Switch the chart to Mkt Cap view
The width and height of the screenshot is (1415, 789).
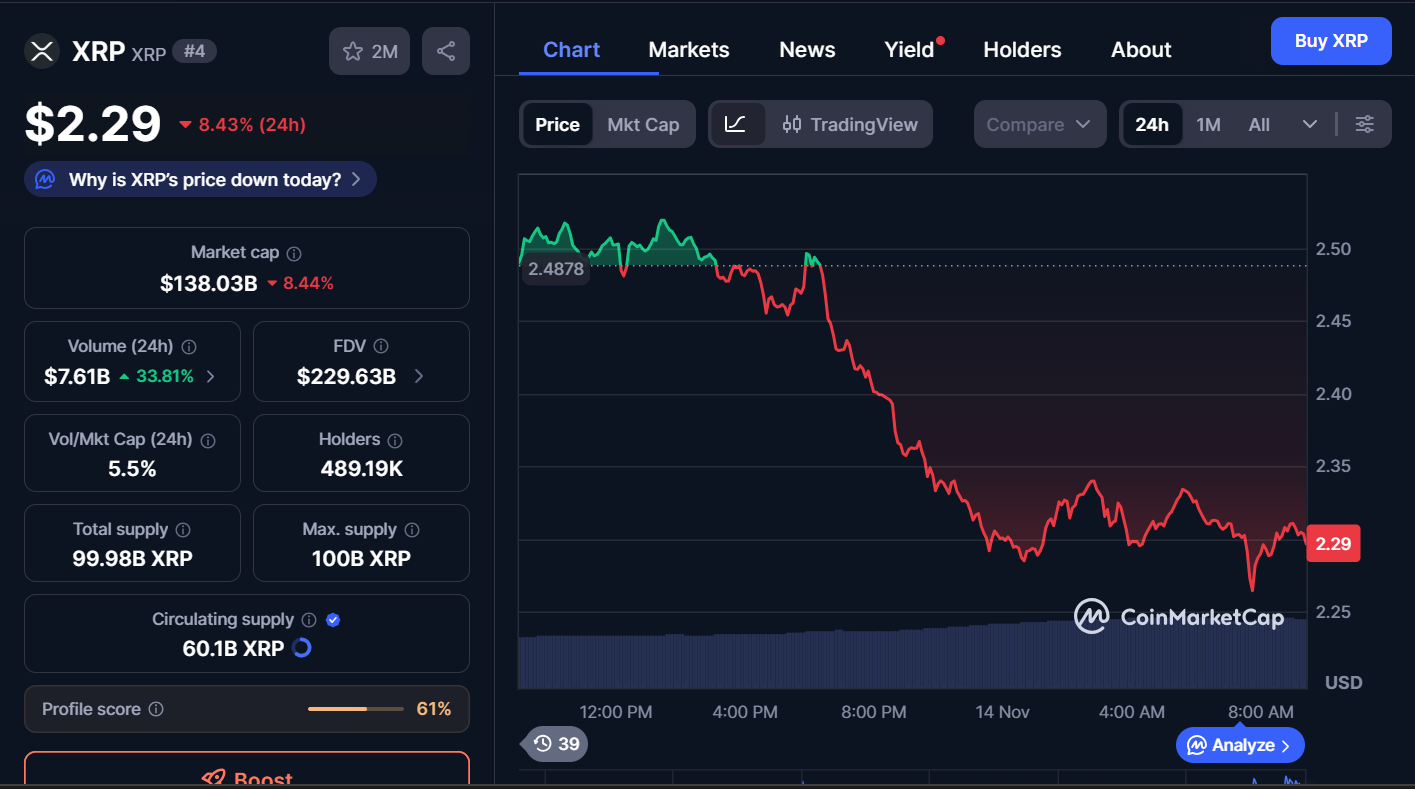pos(643,124)
